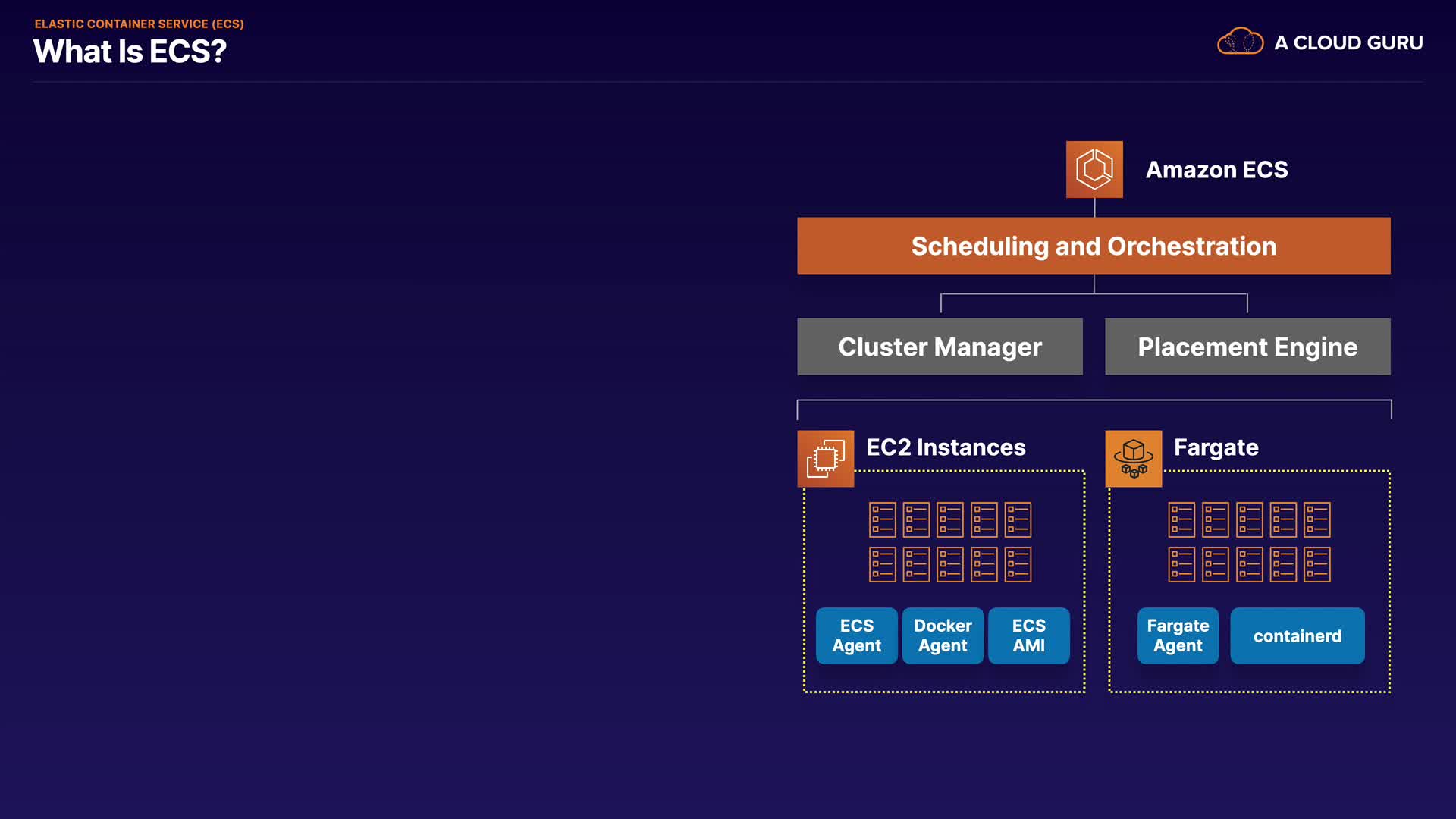1456x819 pixels.
Task: Click last bottom-row server icon in Fargate group
Action: [1317, 564]
